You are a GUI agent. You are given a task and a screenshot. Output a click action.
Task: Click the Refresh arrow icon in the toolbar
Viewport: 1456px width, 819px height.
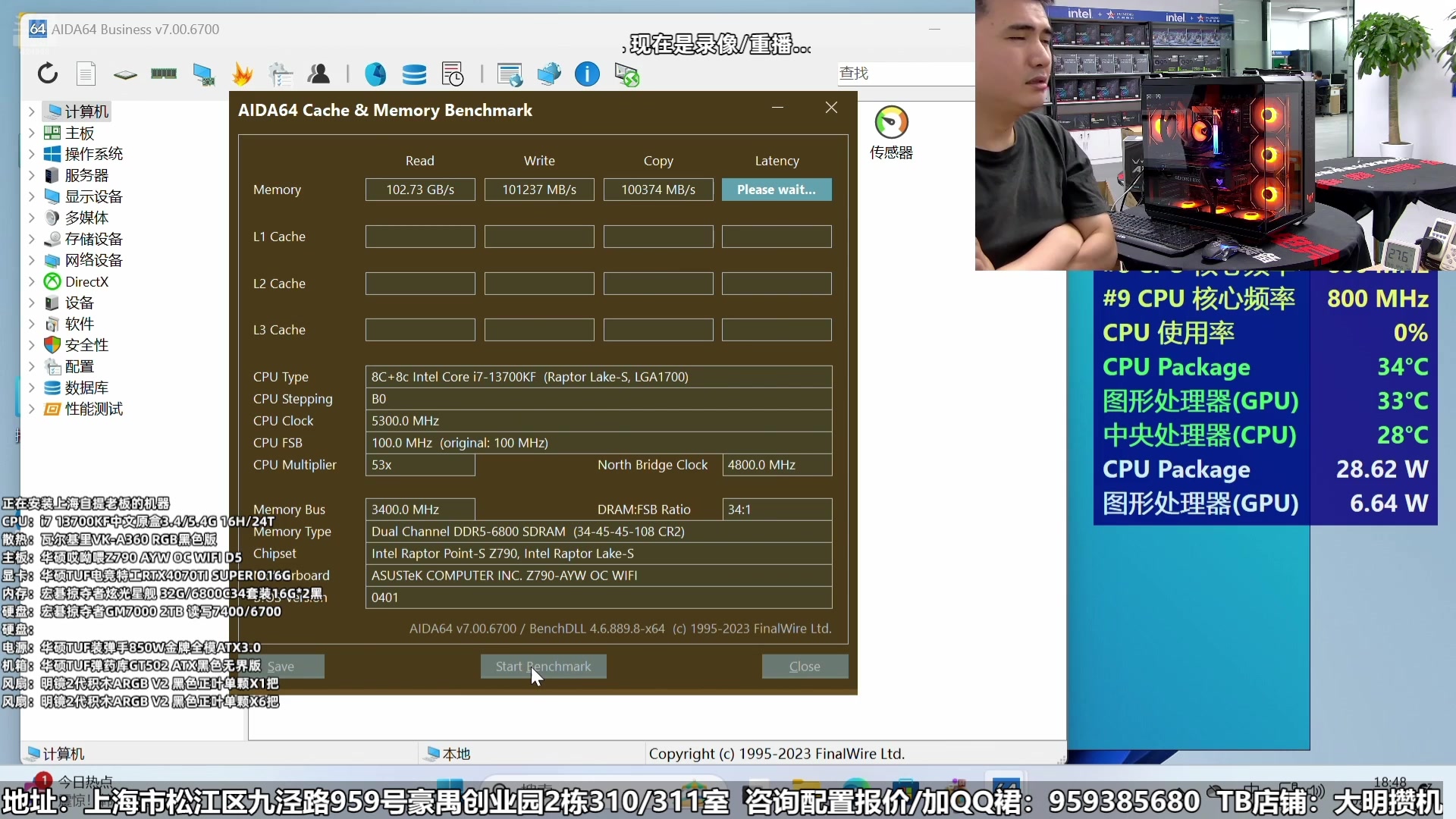click(48, 74)
